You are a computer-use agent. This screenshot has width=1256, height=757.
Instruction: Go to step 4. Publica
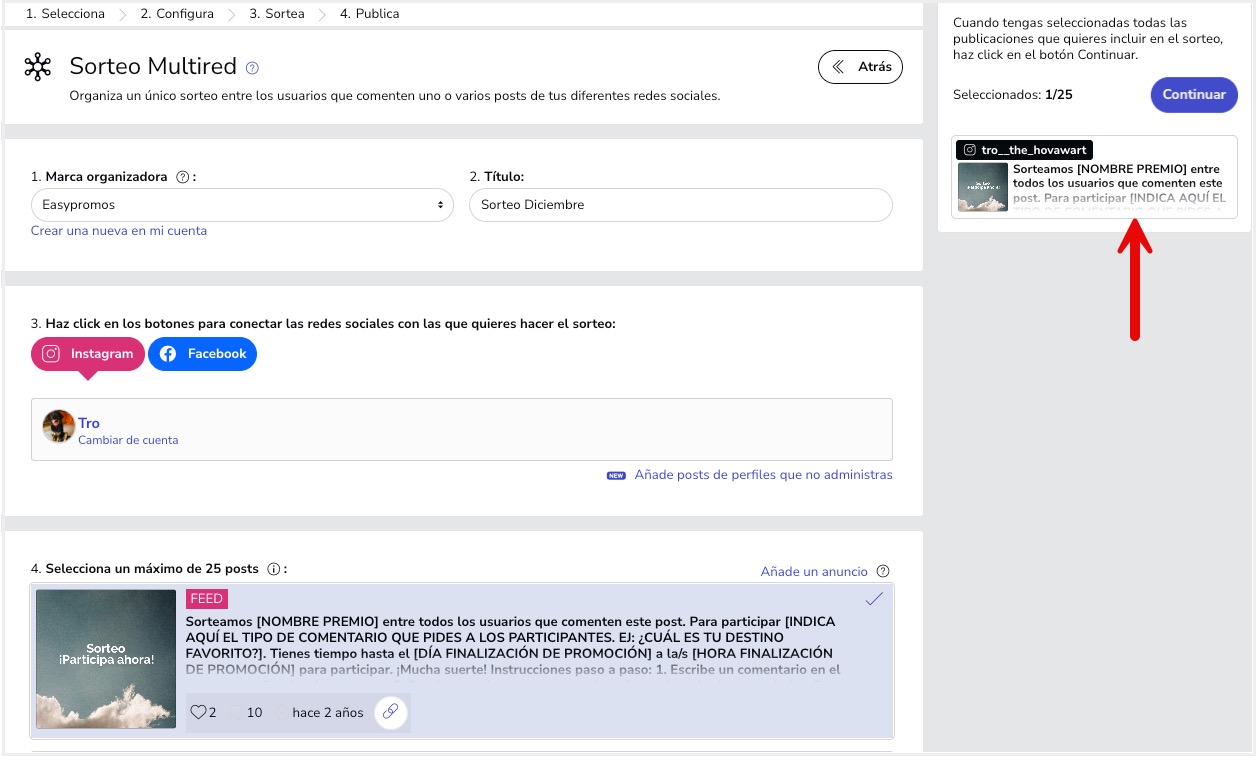pyautogui.click(x=369, y=14)
